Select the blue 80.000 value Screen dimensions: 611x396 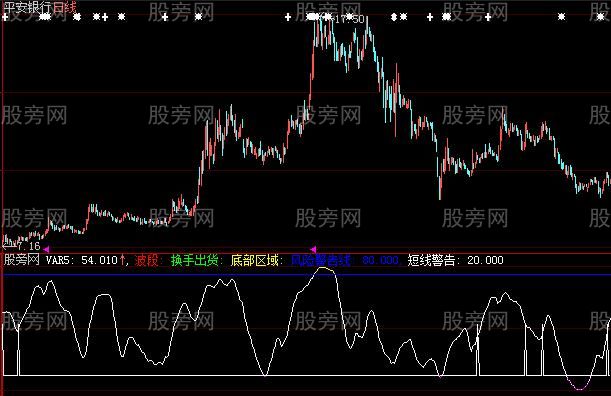(x=381, y=260)
